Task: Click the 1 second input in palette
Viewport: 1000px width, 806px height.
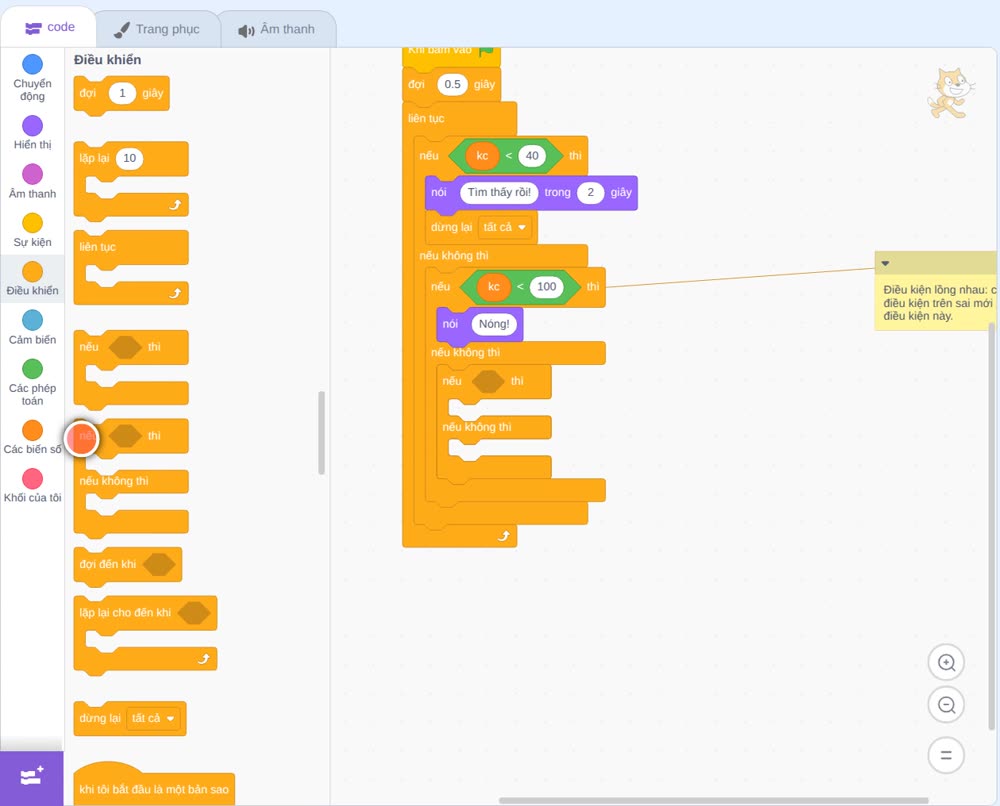Action: tap(122, 93)
